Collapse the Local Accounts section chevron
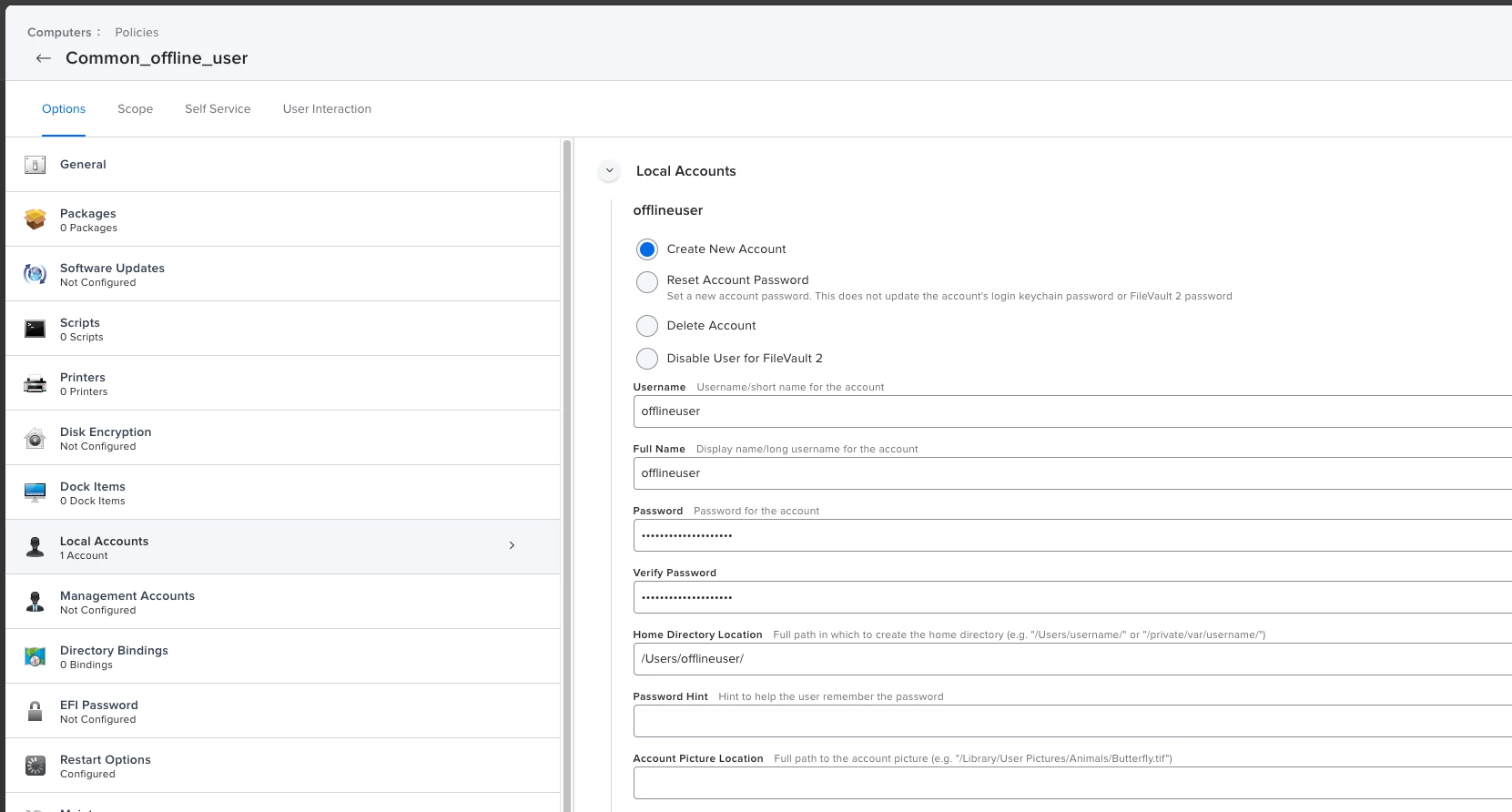1512x812 pixels. point(609,171)
